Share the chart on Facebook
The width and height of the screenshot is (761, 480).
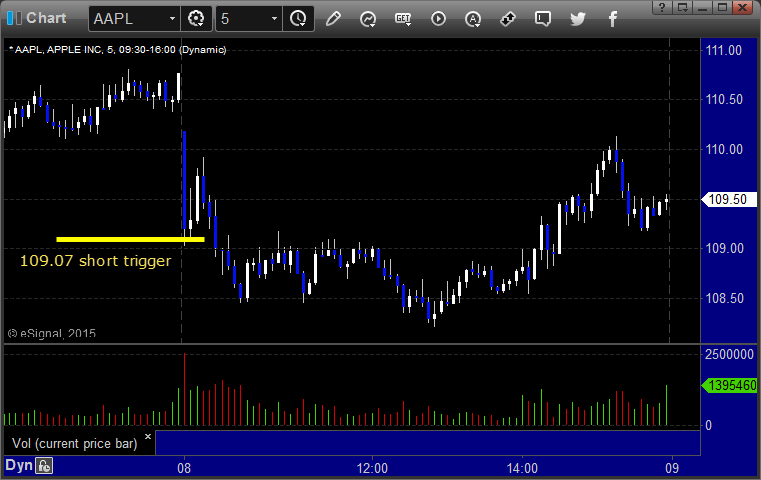coord(613,19)
